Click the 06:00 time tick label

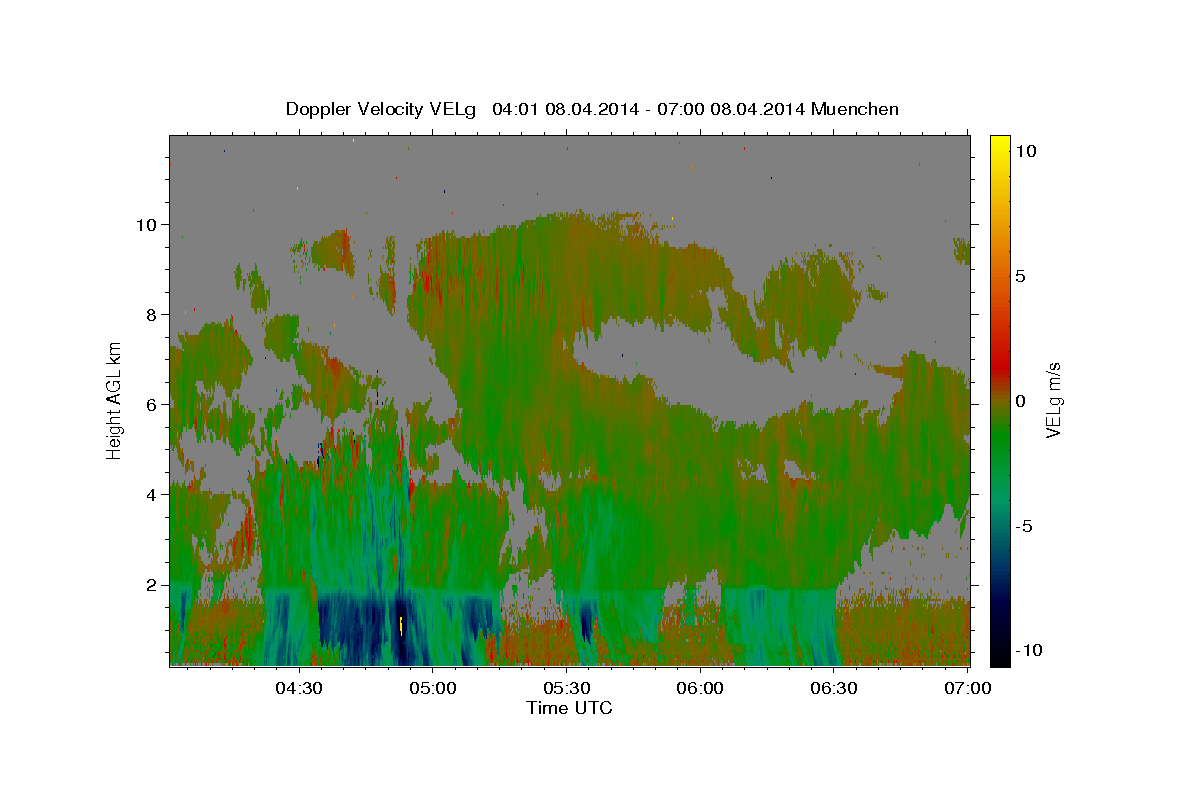coord(700,688)
